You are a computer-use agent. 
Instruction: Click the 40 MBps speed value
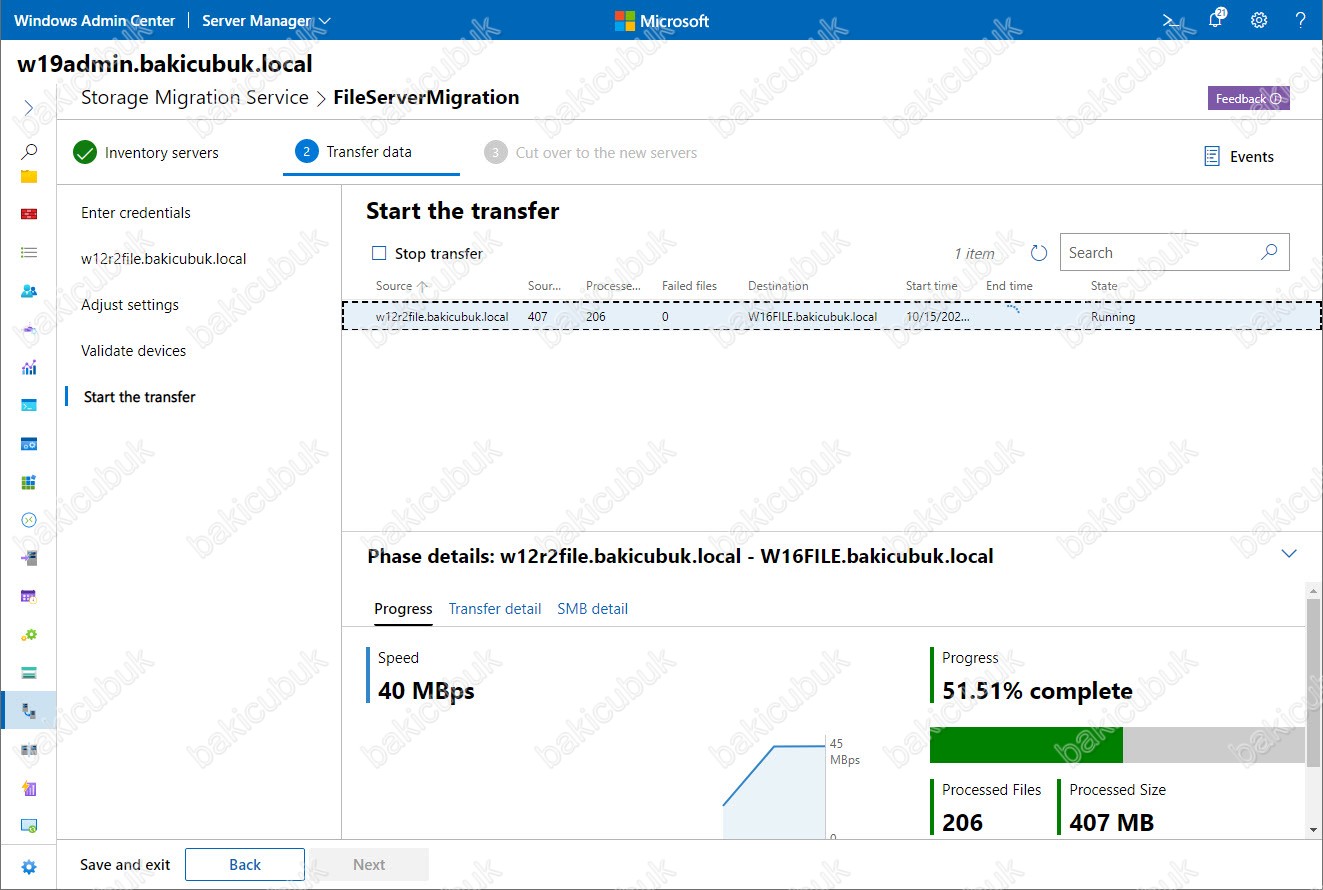[x=426, y=691]
